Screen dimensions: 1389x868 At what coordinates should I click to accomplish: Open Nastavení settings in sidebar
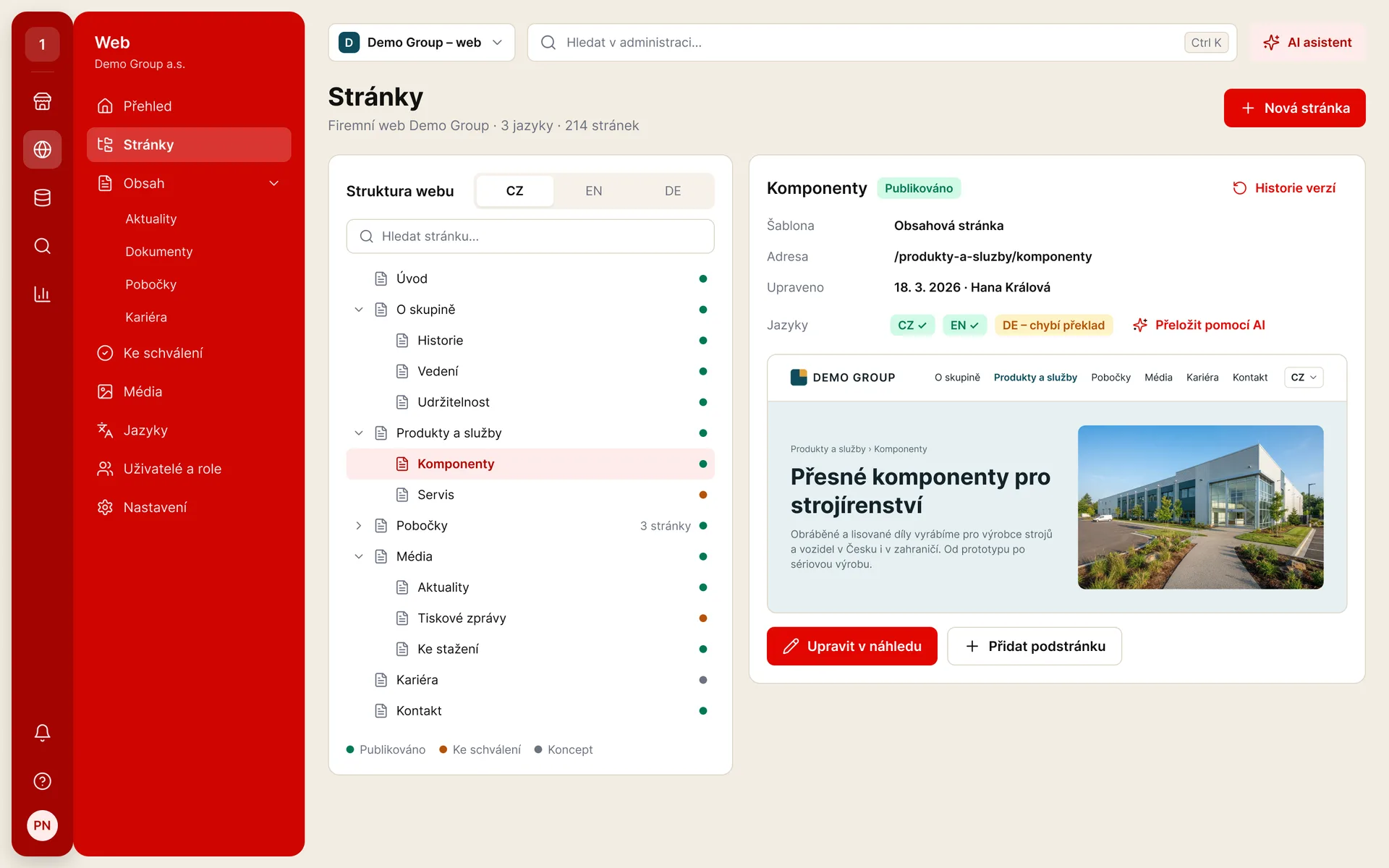pos(189,507)
